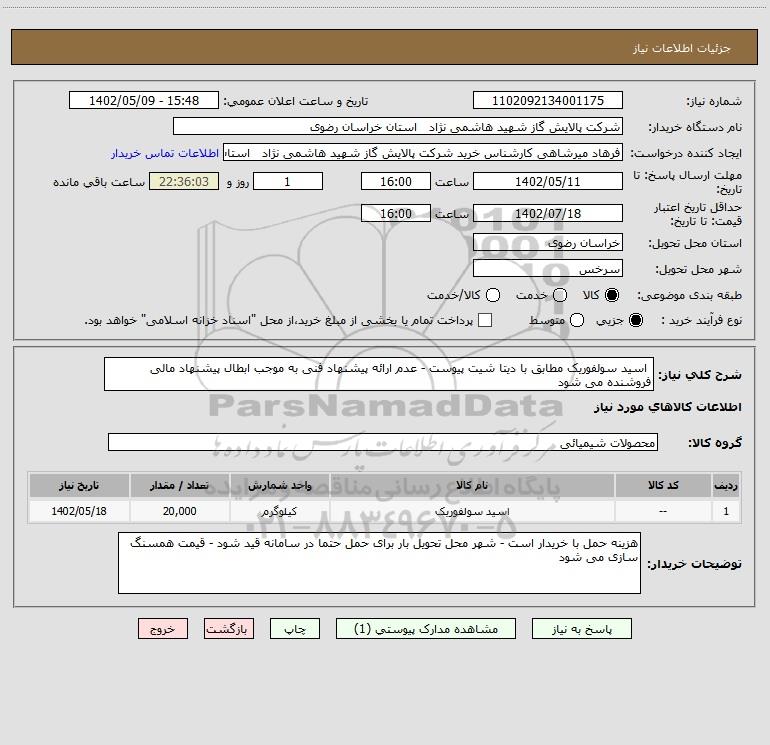Click the 20,000 quantity cell
This screenshot has width=770, height=745.
179,511
